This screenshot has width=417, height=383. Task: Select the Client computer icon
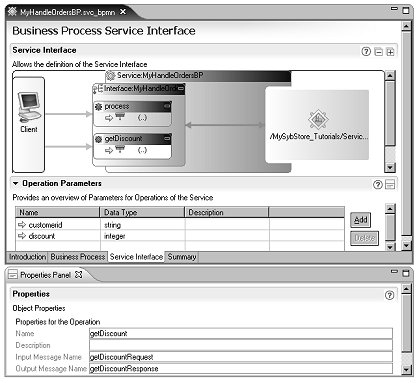tap(29, 108)
